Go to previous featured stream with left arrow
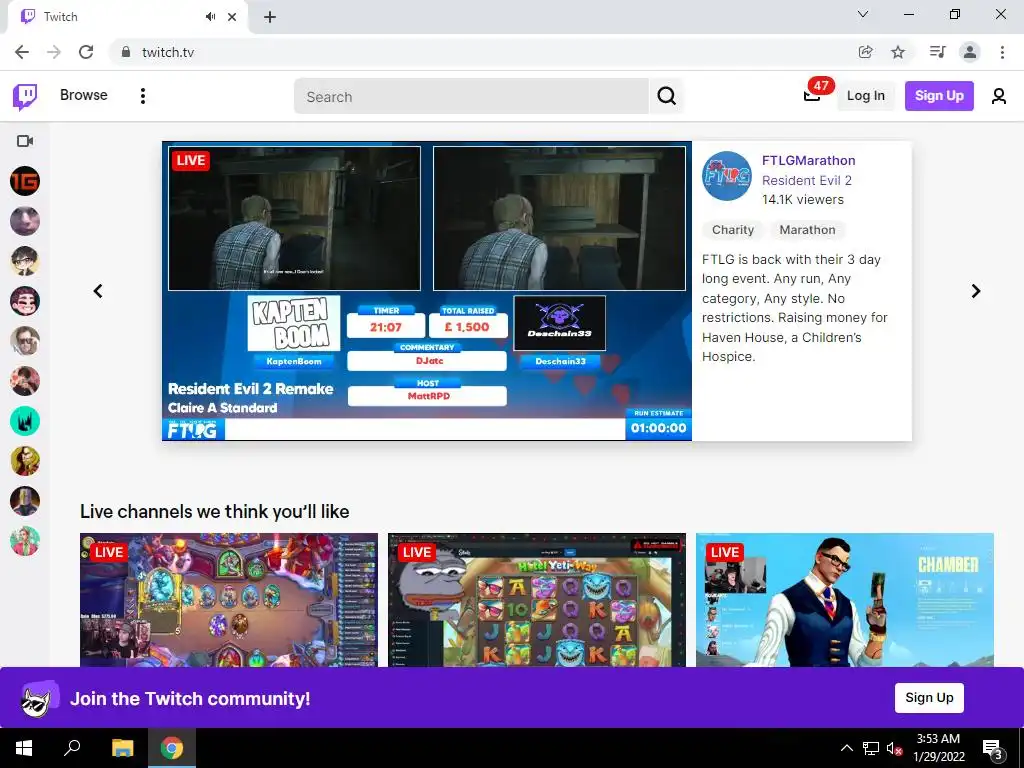1024x768 pixels. click(98, 291)
